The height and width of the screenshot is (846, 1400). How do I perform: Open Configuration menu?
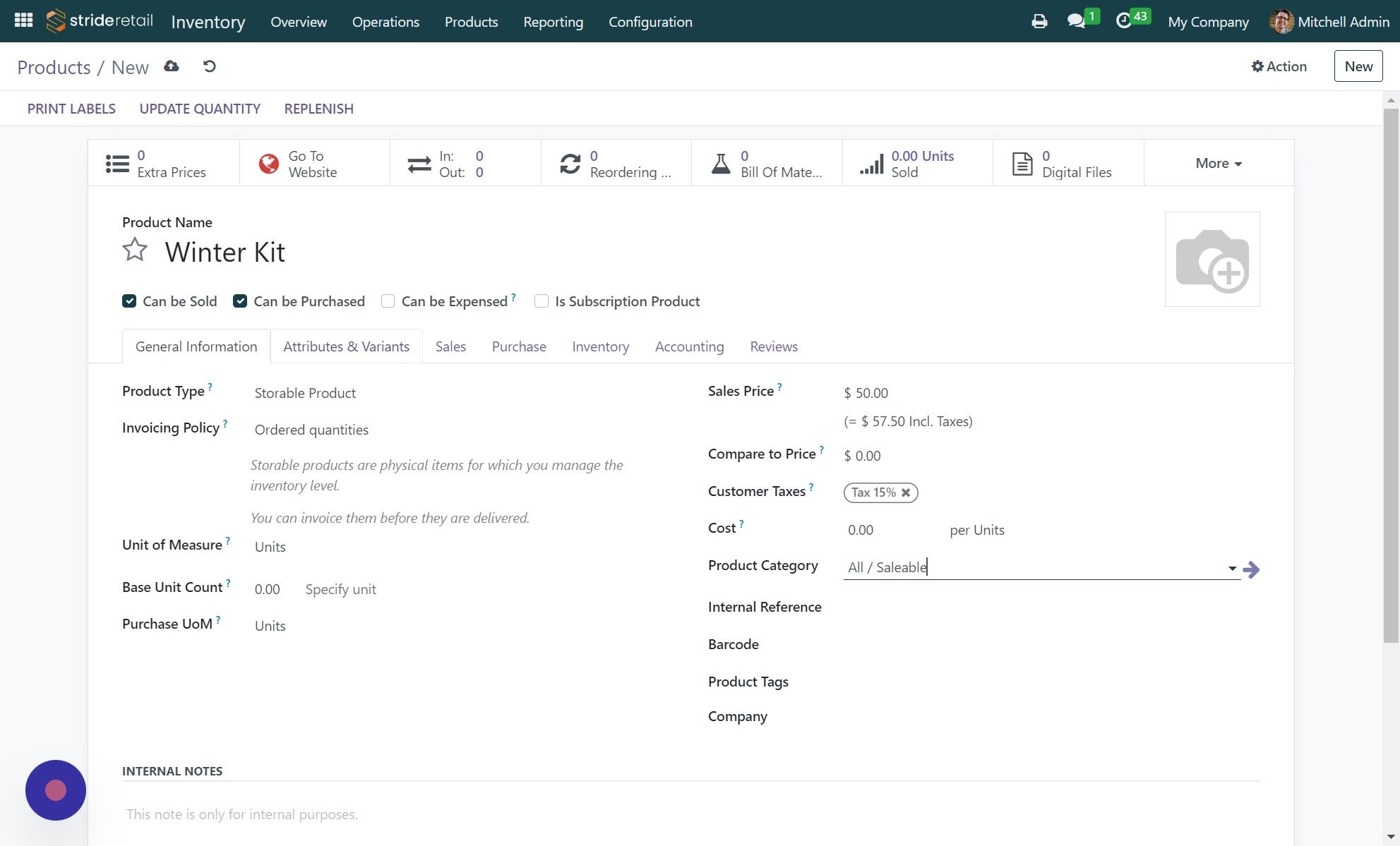pos(650,21)
